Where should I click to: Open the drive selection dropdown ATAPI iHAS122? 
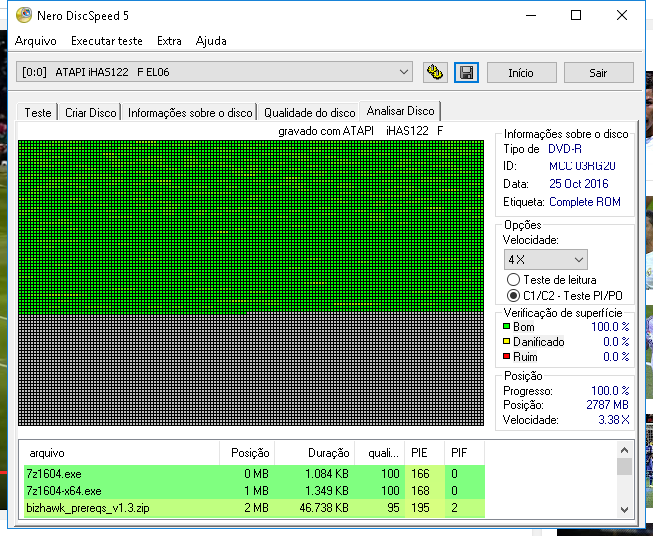214,72
